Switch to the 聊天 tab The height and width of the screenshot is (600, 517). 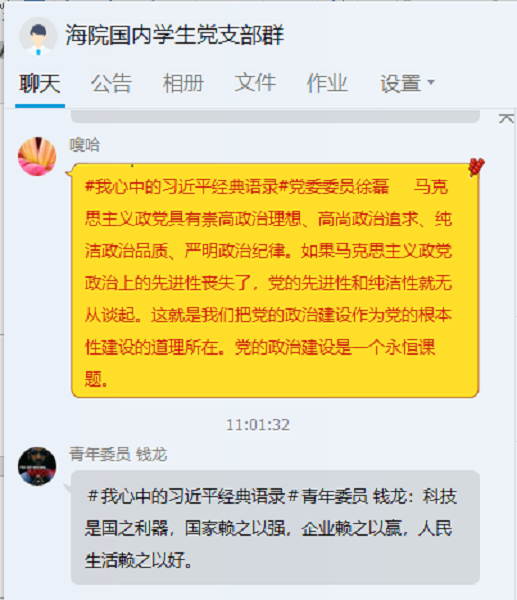[x=40, y=83]
